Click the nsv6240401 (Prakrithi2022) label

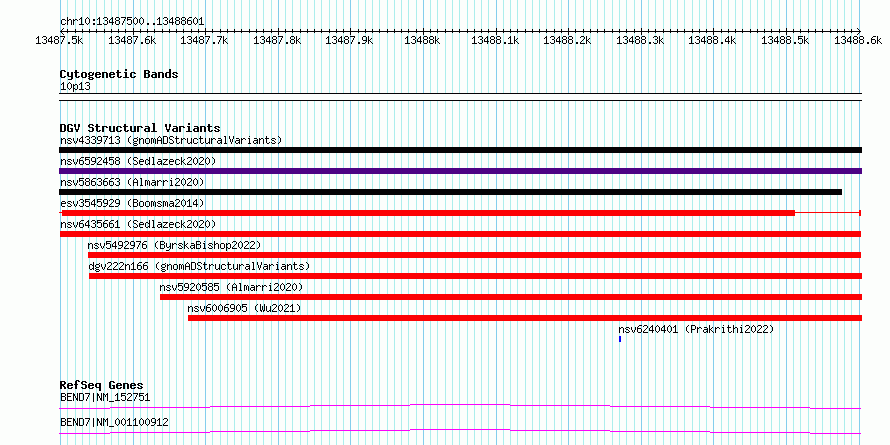696,329
